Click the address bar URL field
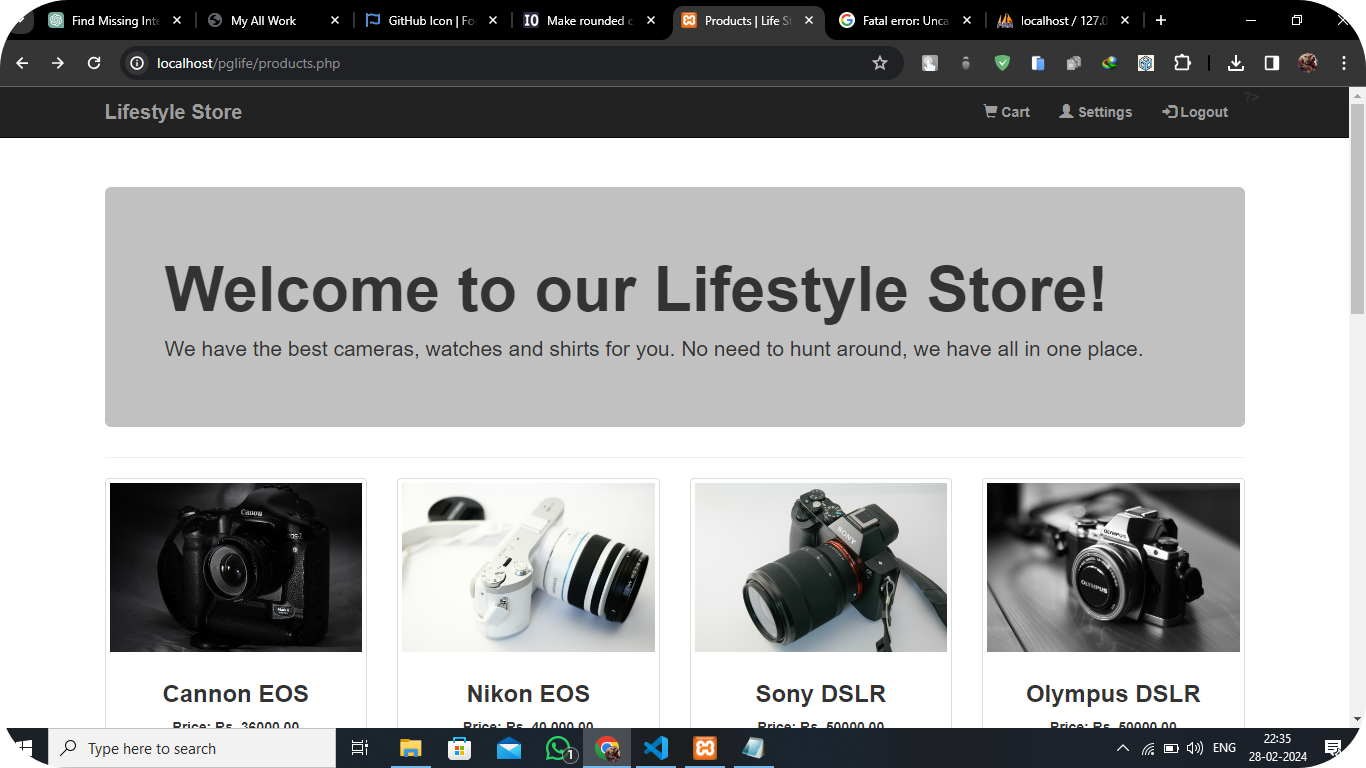Viewport: 1366px width, 768px height. (500, 63)
